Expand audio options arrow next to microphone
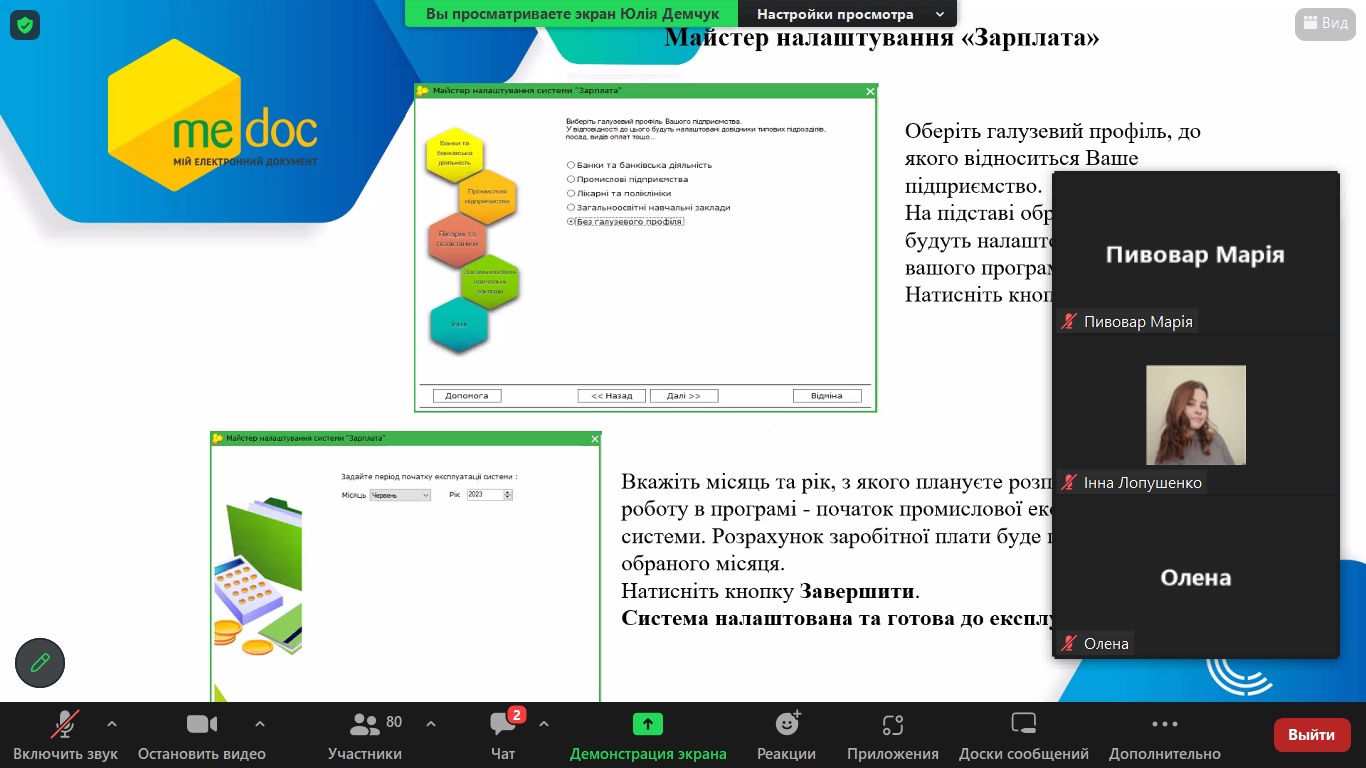1366x768 pixels. (x=112, y=723)
